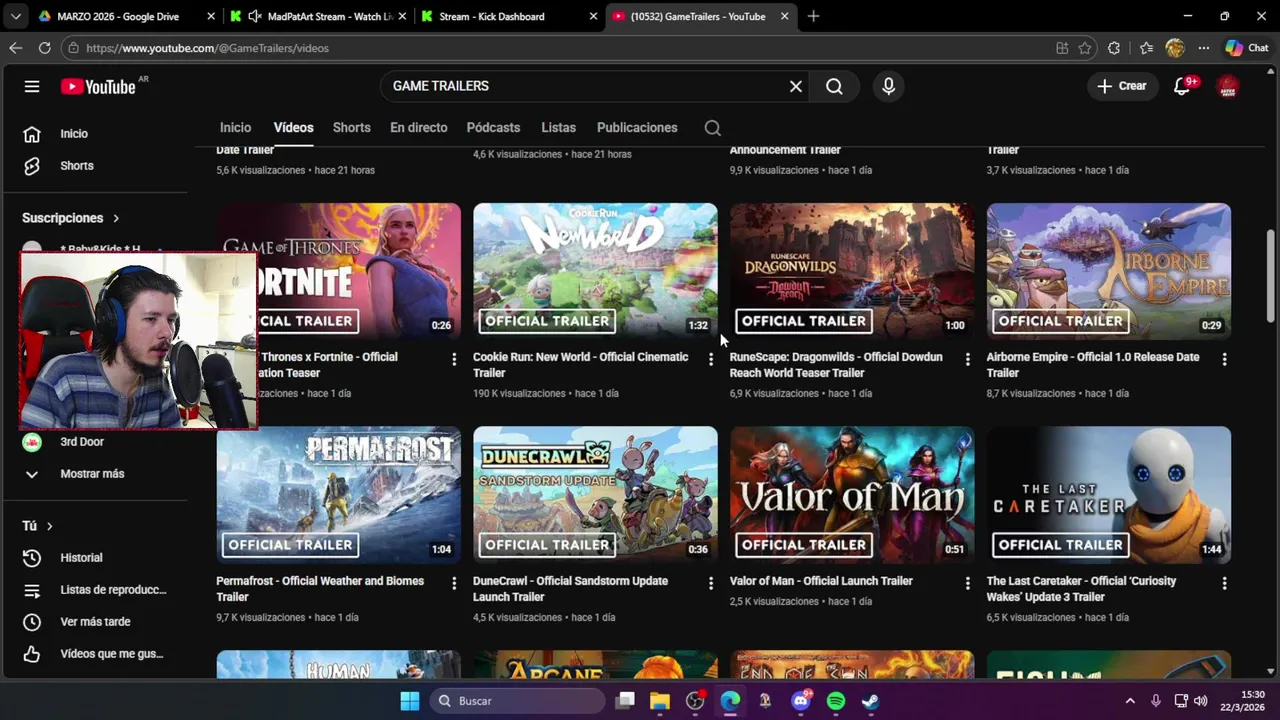Clear the search box with X

(796, 86)
